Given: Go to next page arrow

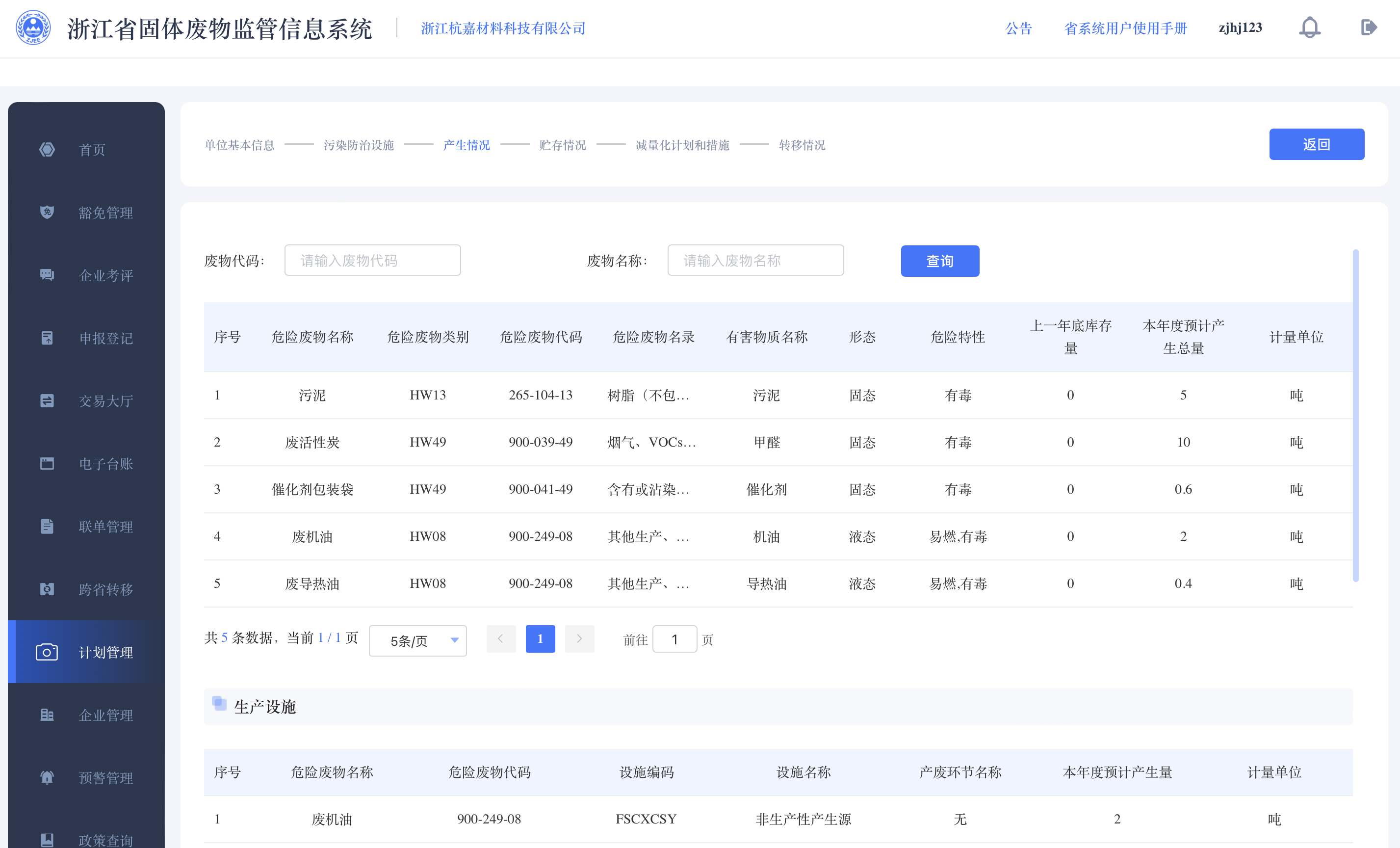Looking at the screenshot, I should pyautogui.click(x=579, y=639).
